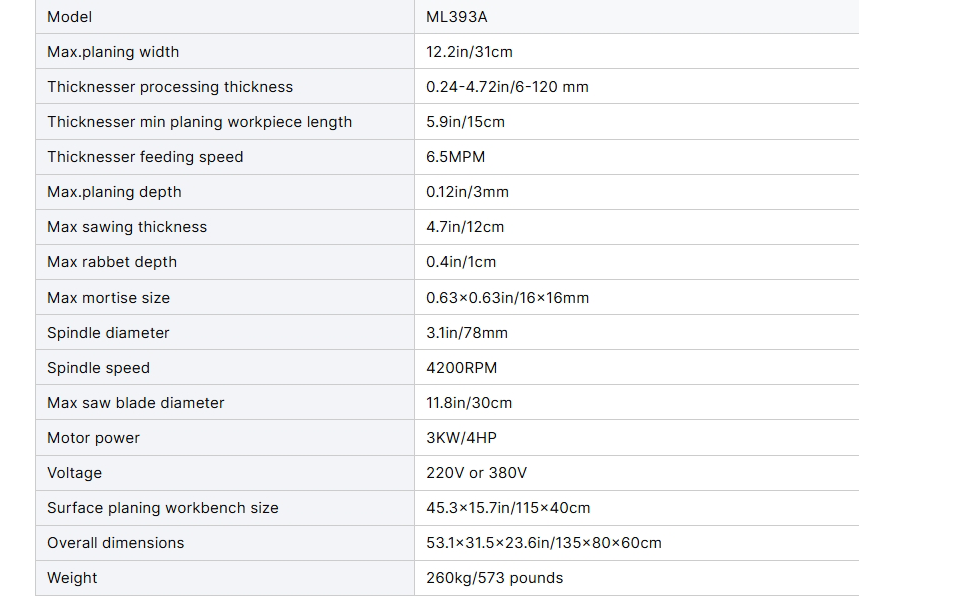The image size is (970, 600).
Task: Click the 220V or 380V voltage value
Action: click(x=476, y=473)
